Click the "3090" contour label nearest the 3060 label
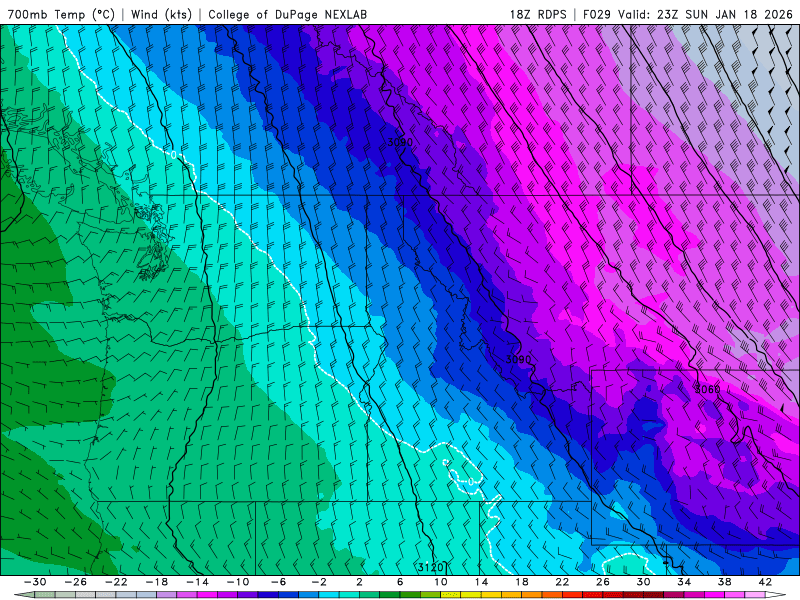This screenshot has width=800, height=600. point(518,359)
